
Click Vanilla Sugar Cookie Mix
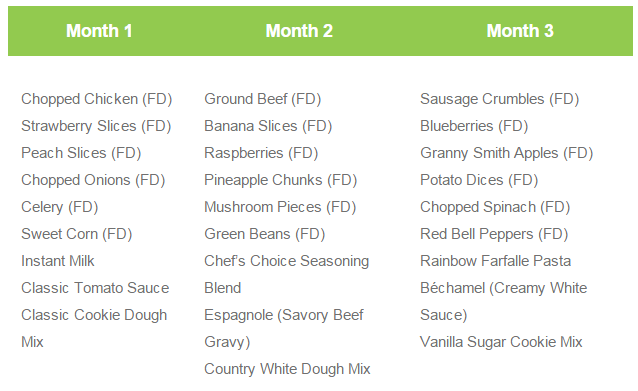(501, 342)
